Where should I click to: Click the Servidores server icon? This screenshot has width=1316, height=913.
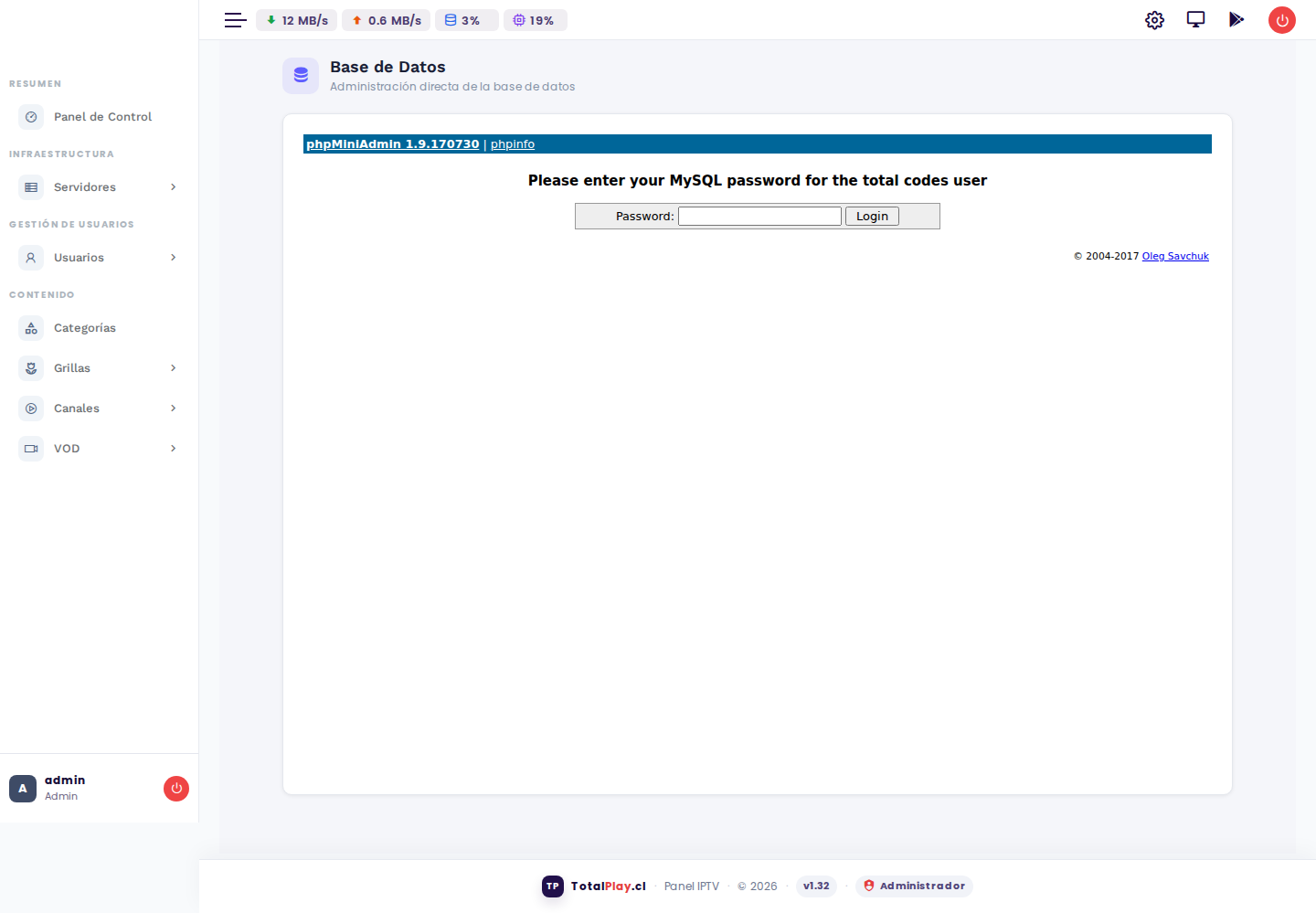(31, 187)
